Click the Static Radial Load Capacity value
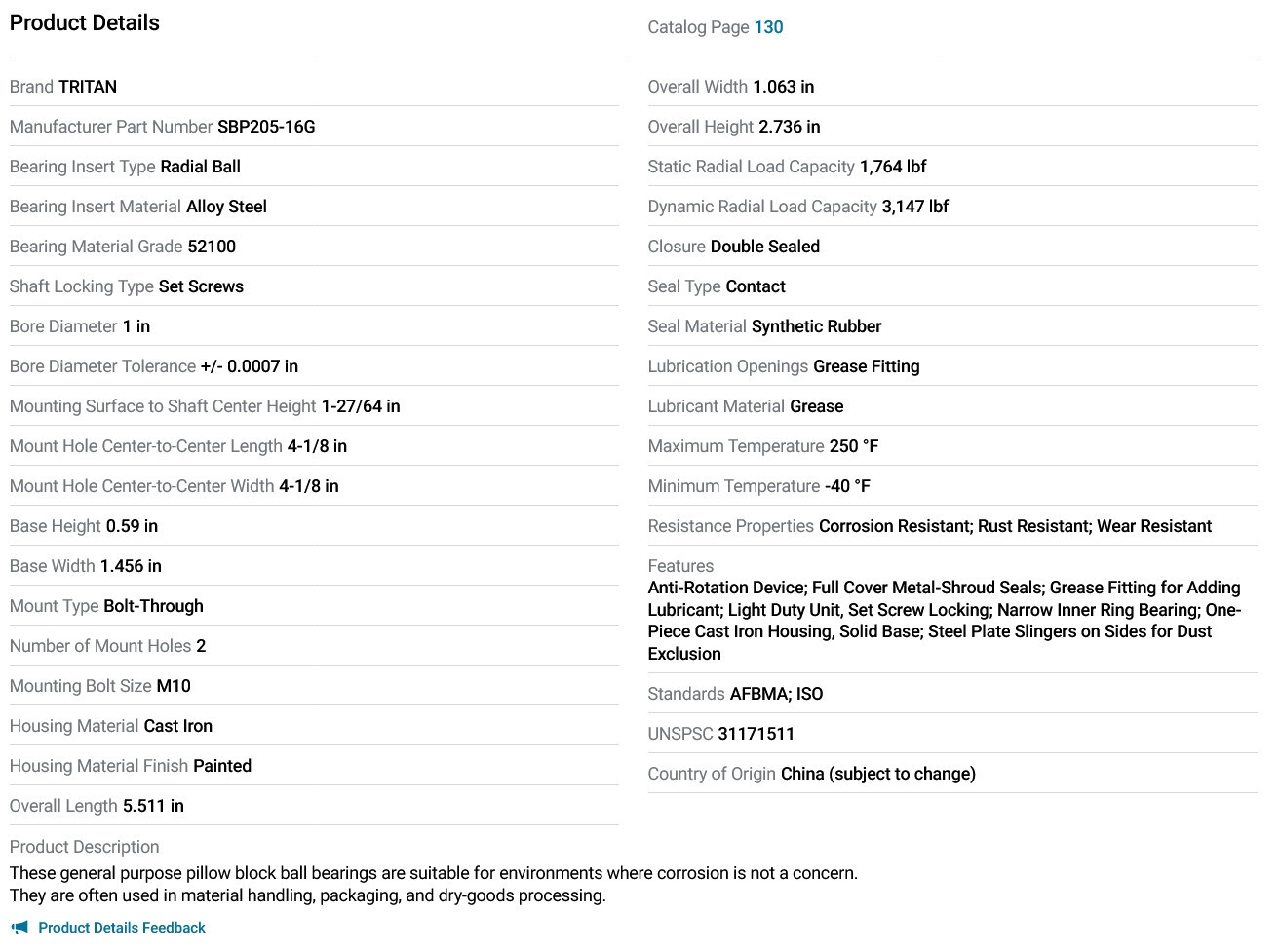The image size is (1280, 952). [893, 167]
